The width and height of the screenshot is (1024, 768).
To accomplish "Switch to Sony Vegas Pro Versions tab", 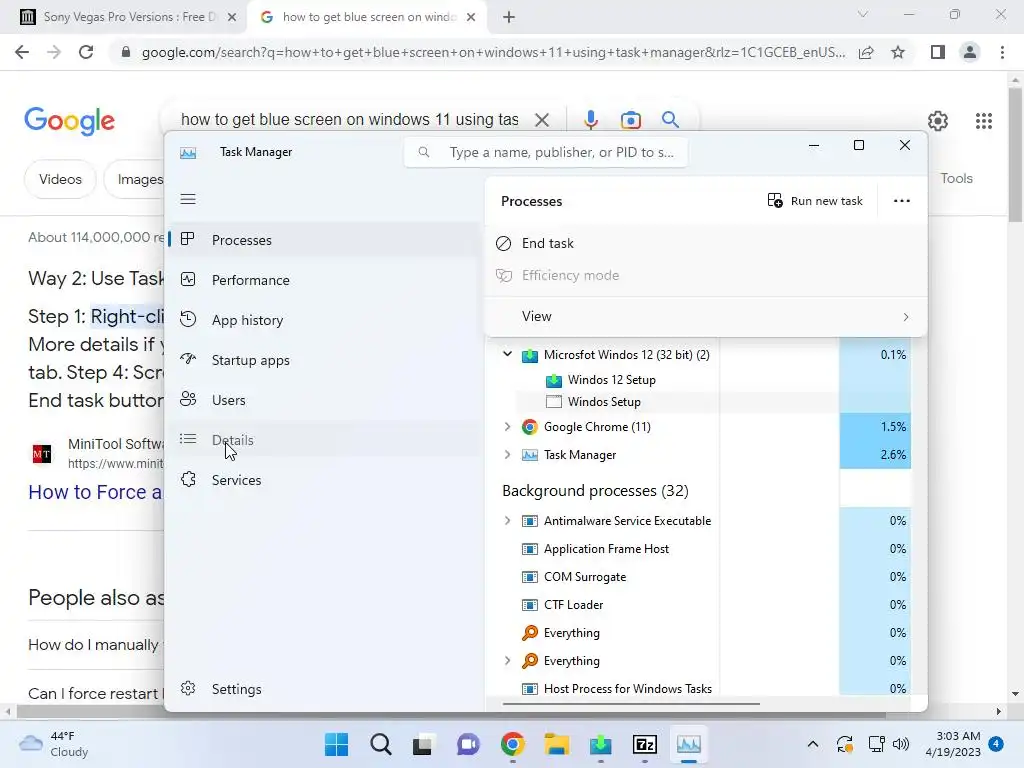I will [x=128, y=17].
